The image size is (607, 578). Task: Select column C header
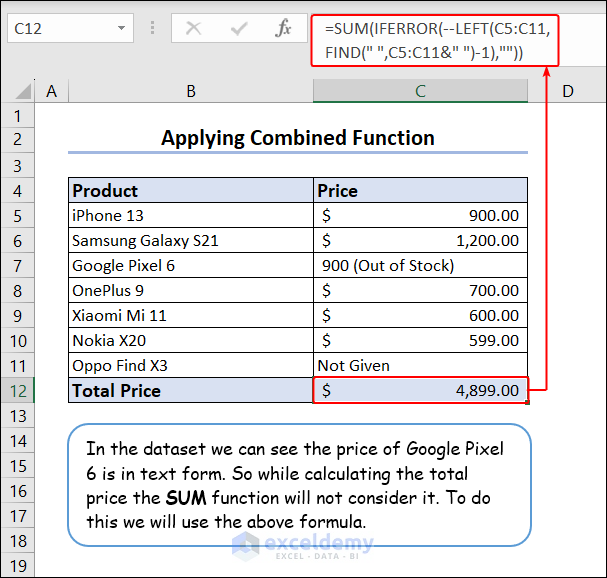tap(420, 91)
